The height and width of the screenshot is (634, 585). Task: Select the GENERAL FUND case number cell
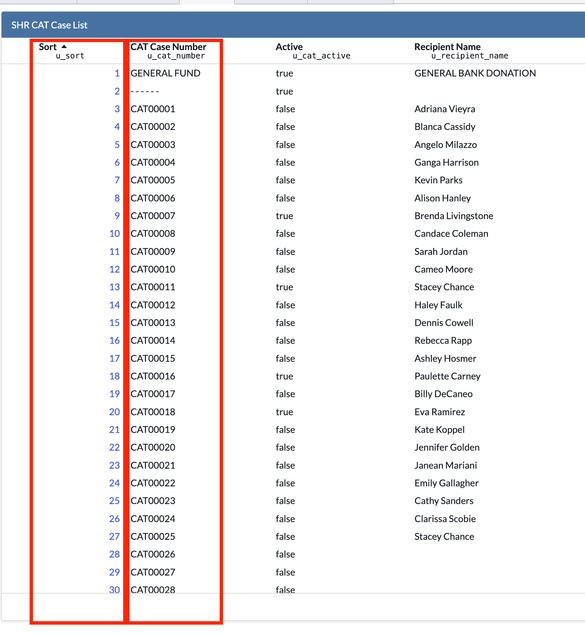click(x=165, y=73)
